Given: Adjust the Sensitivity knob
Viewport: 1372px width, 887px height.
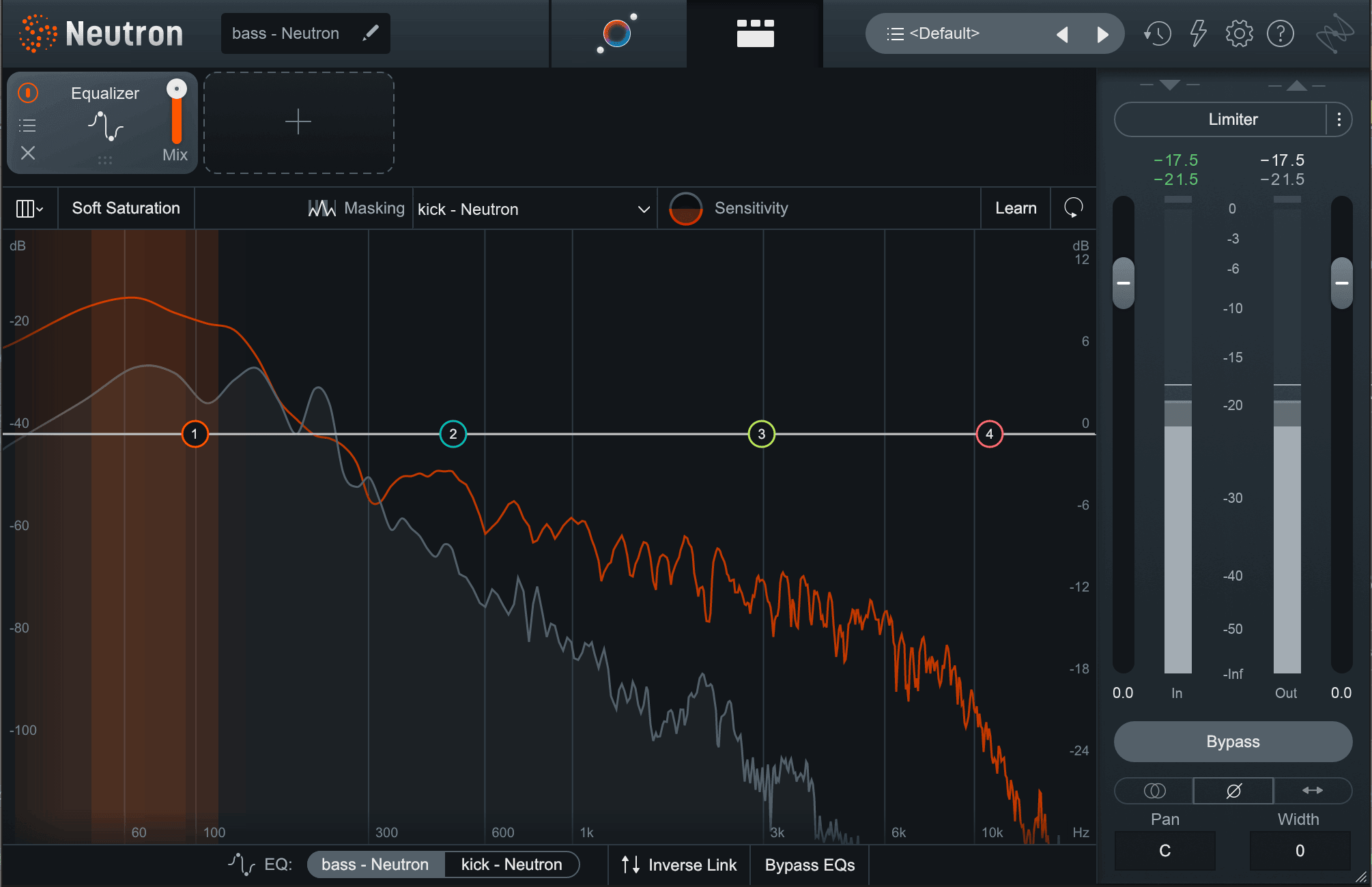Looking at the screenshot, I should tap(686, 209).
